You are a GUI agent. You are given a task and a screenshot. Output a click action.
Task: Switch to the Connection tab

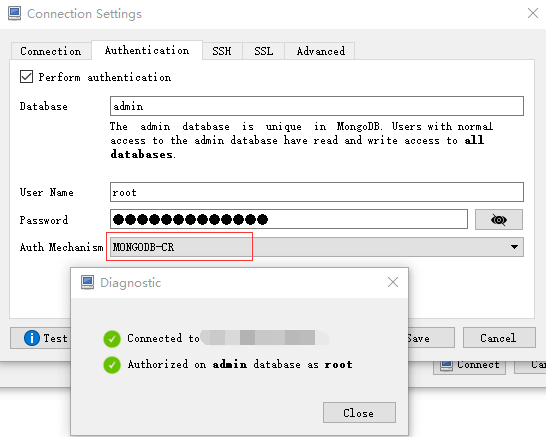point(51,51)
